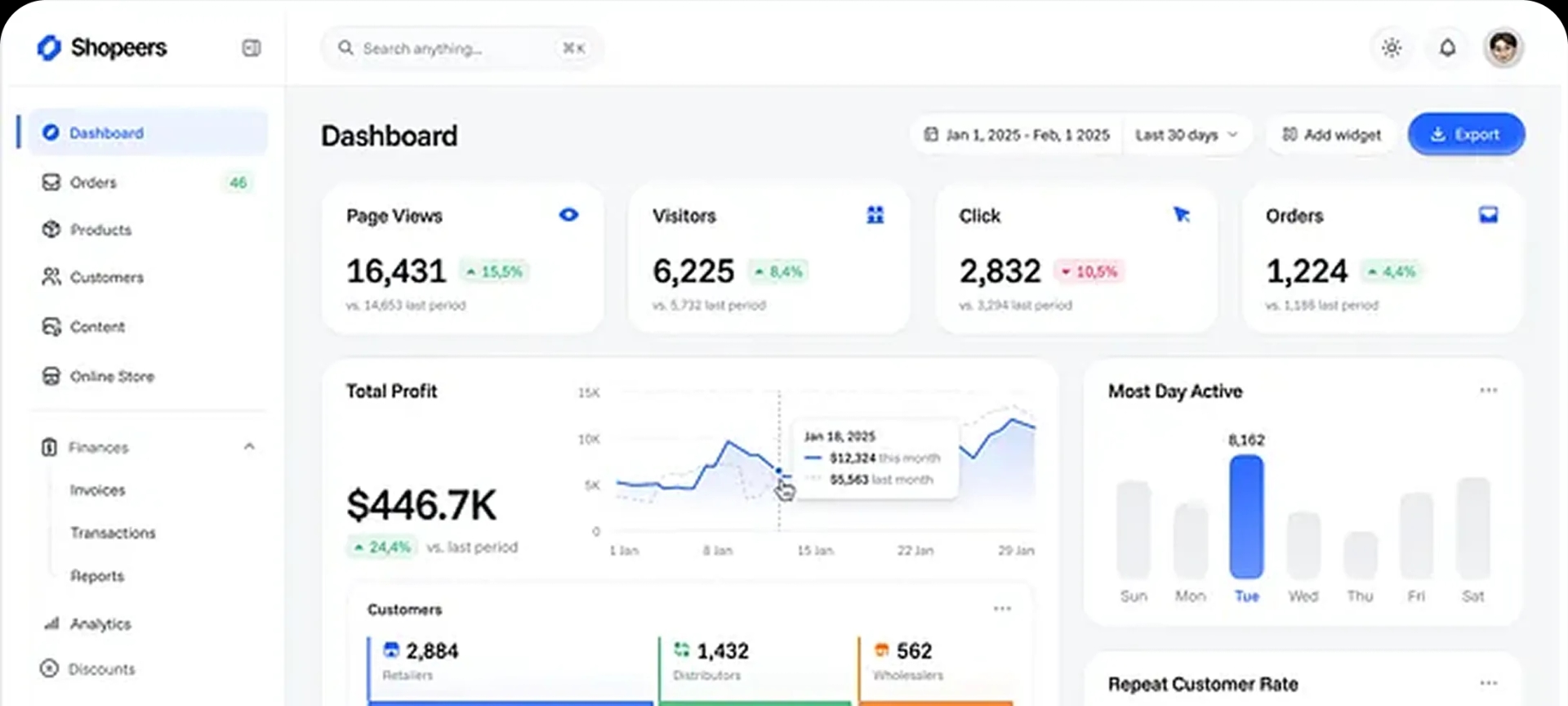Click the Finances section icon
This screenshot has width=1568, height=706.
click(x=50, y=447)
